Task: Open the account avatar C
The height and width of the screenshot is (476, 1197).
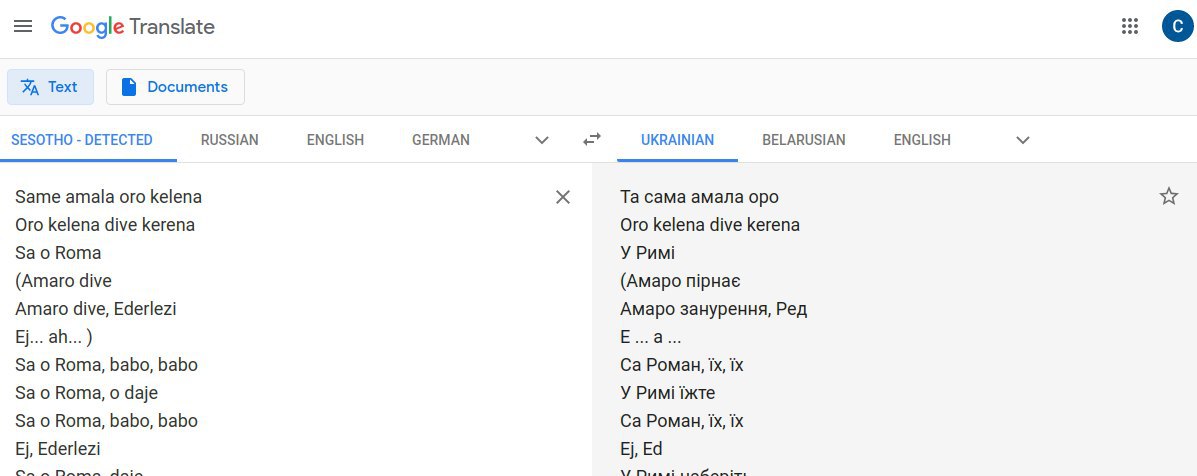Action: [1177, 27]
